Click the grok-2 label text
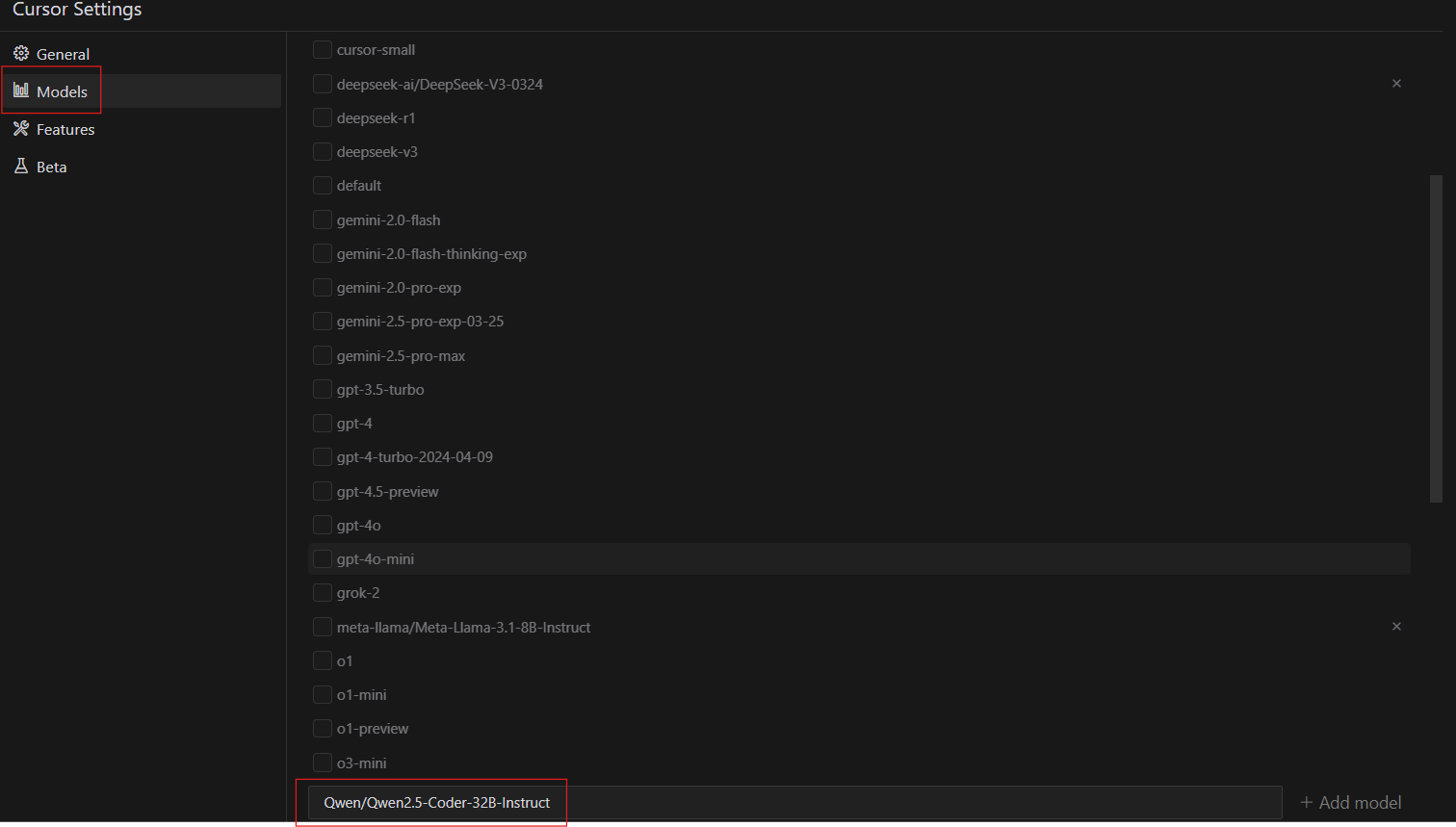This screenshot has width=1456, height=827. 358,593
